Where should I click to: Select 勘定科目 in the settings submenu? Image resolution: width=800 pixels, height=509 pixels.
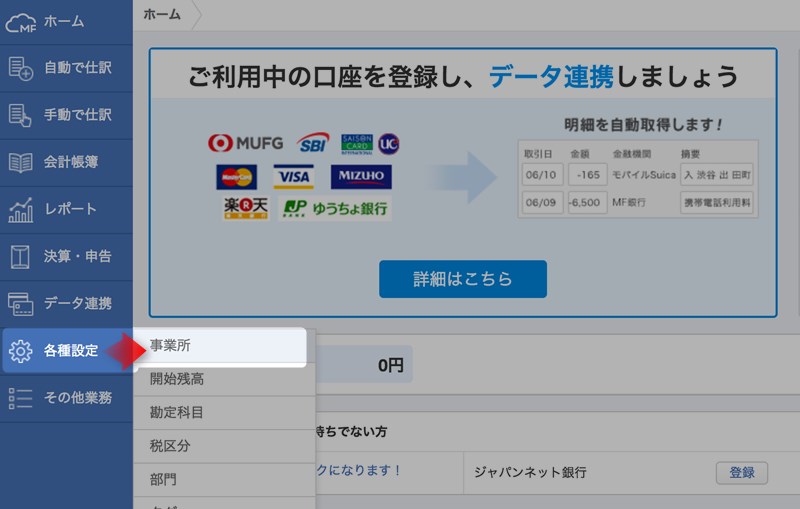[x=224, y=413]
